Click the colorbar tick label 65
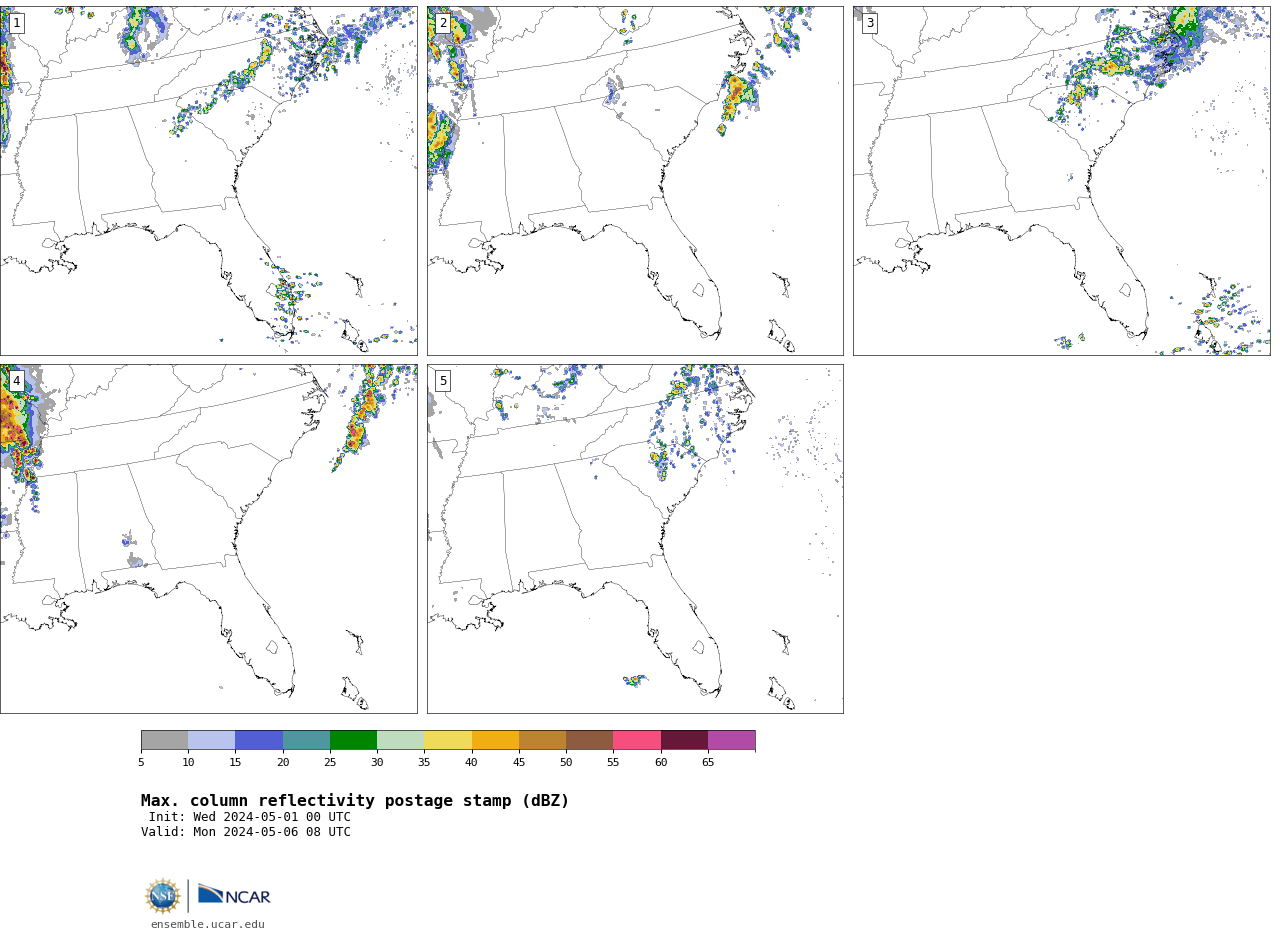The height and width of the screenshot is (936, 1280). click(x=708, y=762)
